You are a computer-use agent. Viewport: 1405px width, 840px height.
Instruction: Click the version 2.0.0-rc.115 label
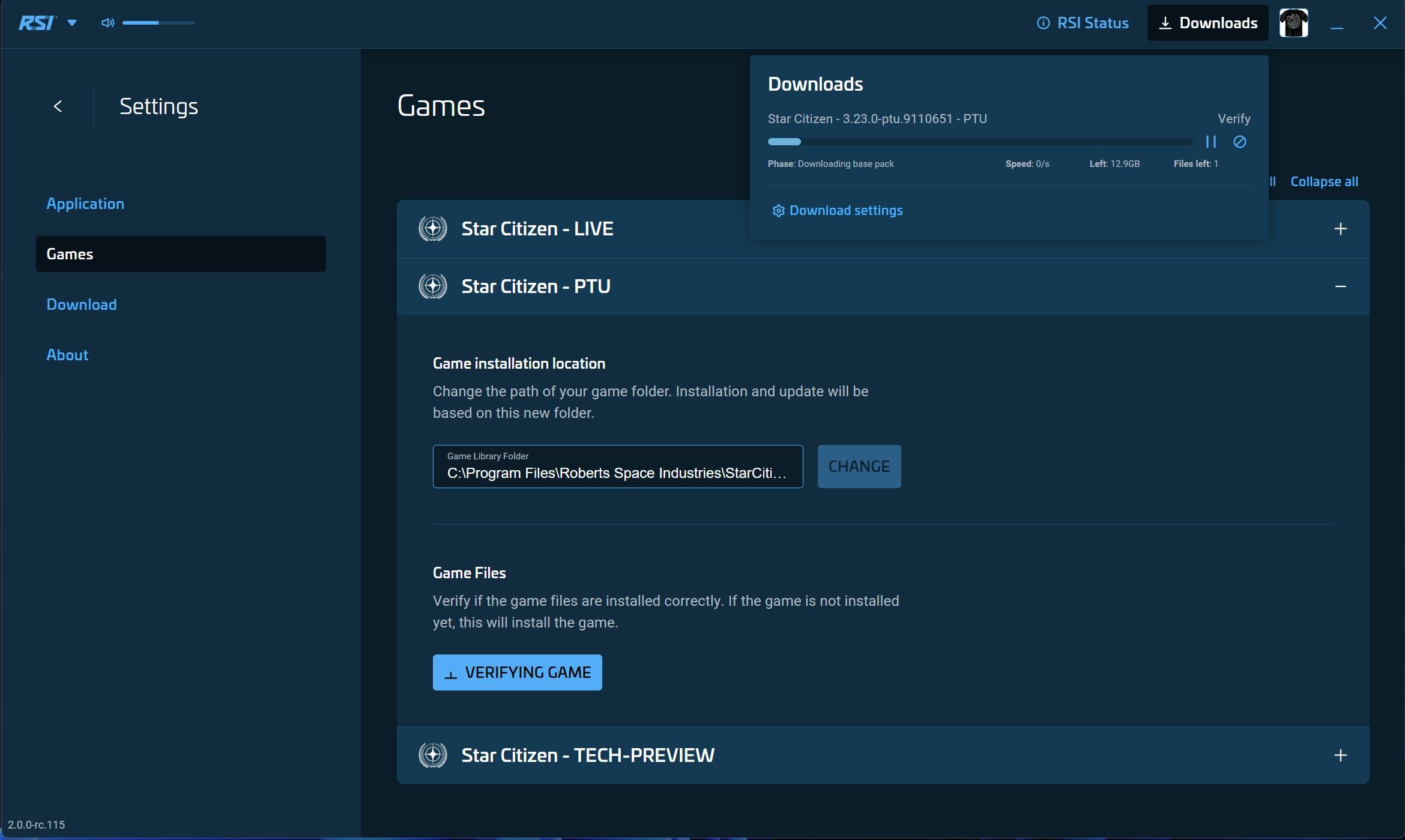[36, 824]
